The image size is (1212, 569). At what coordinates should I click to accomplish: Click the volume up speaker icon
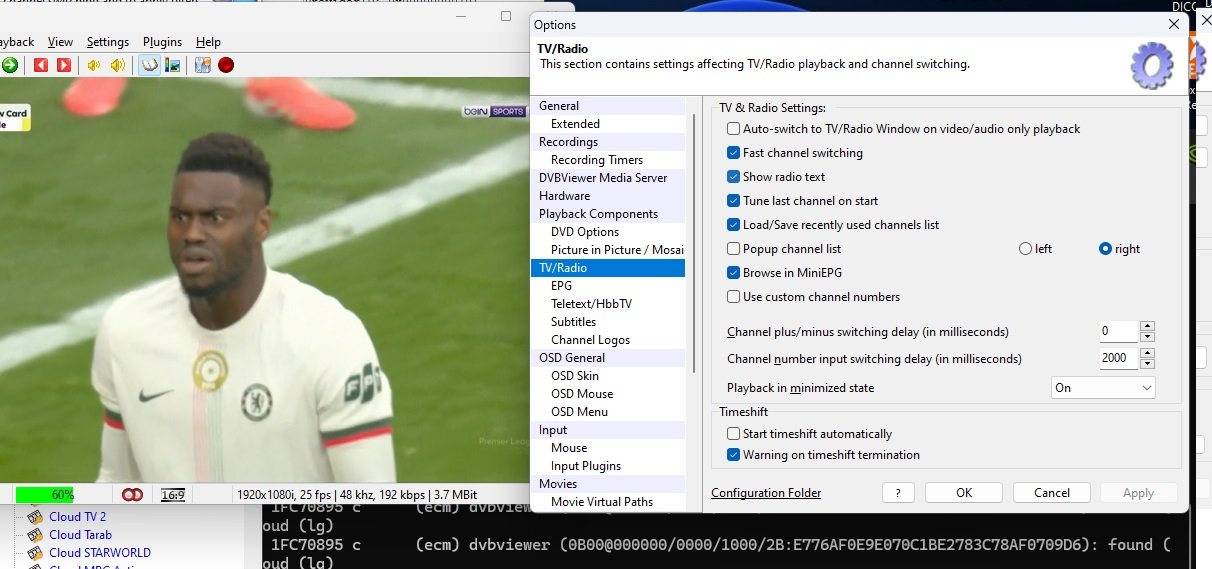[118, 65]
